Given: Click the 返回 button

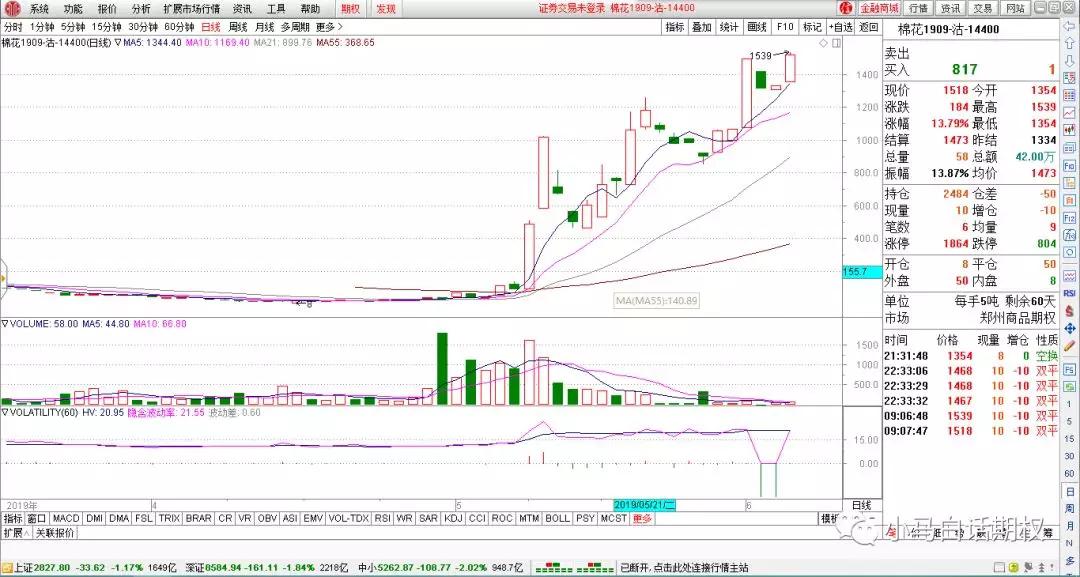Looking at the screenshot, I should click(x=869, y=27).
